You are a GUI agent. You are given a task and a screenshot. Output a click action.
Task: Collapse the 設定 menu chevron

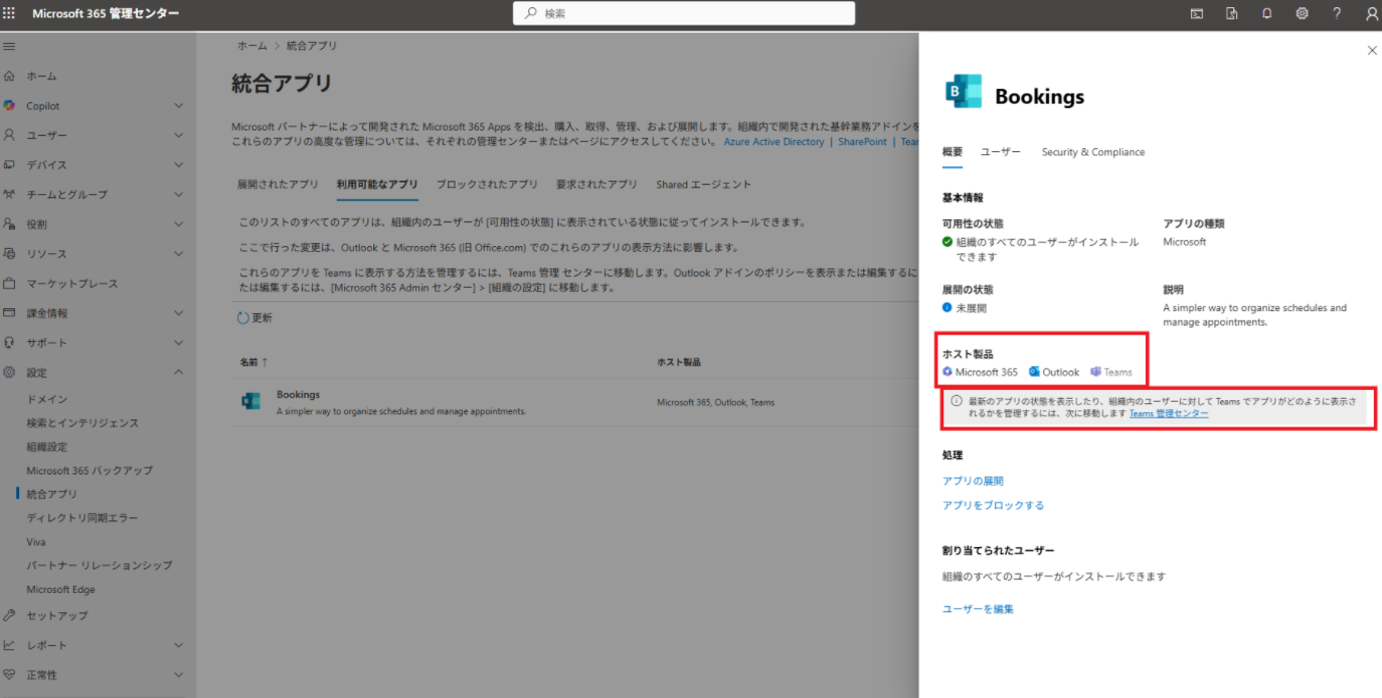[x=178, y=372]
